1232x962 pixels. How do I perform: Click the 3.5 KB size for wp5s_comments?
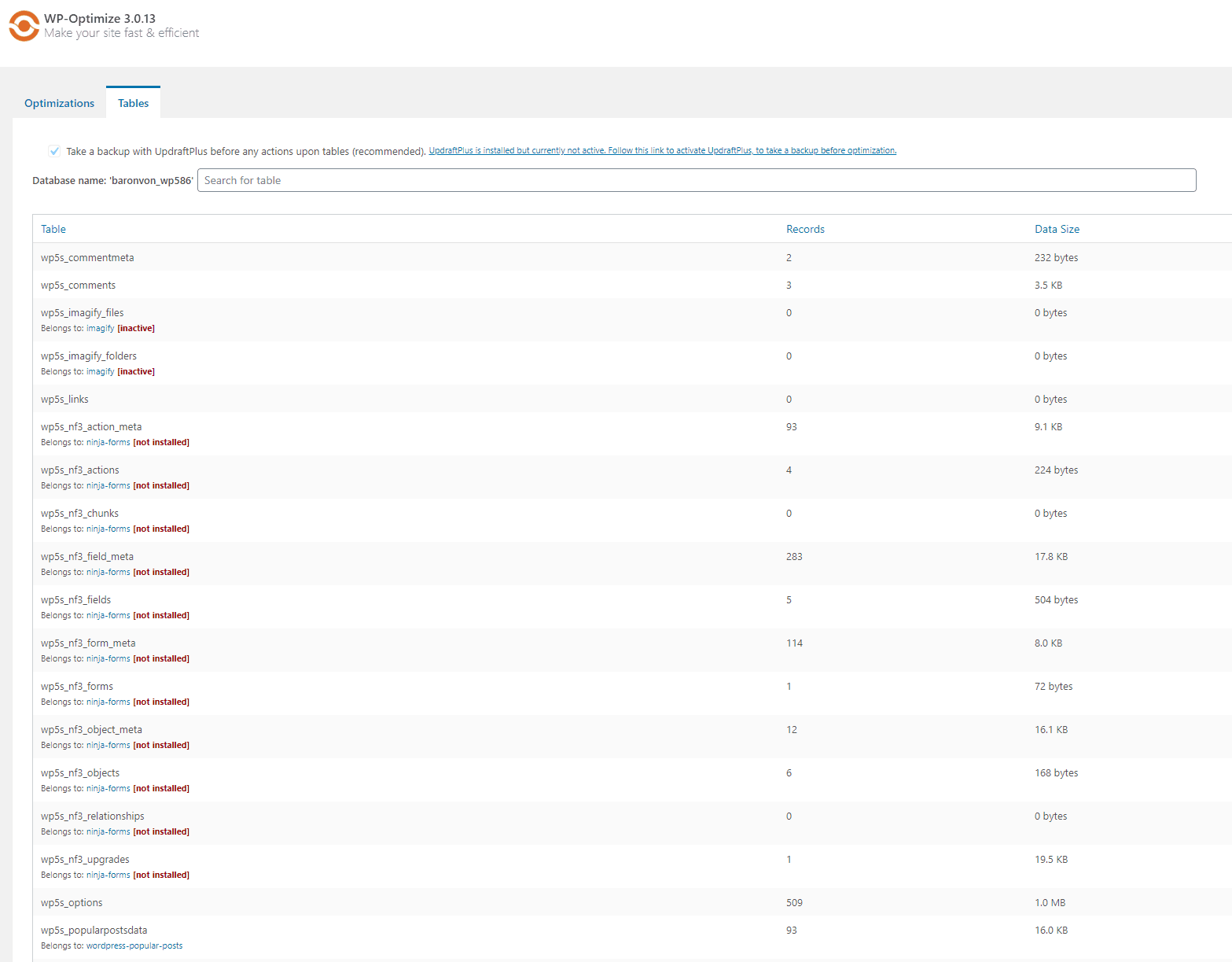click(x=1048, y=285)
